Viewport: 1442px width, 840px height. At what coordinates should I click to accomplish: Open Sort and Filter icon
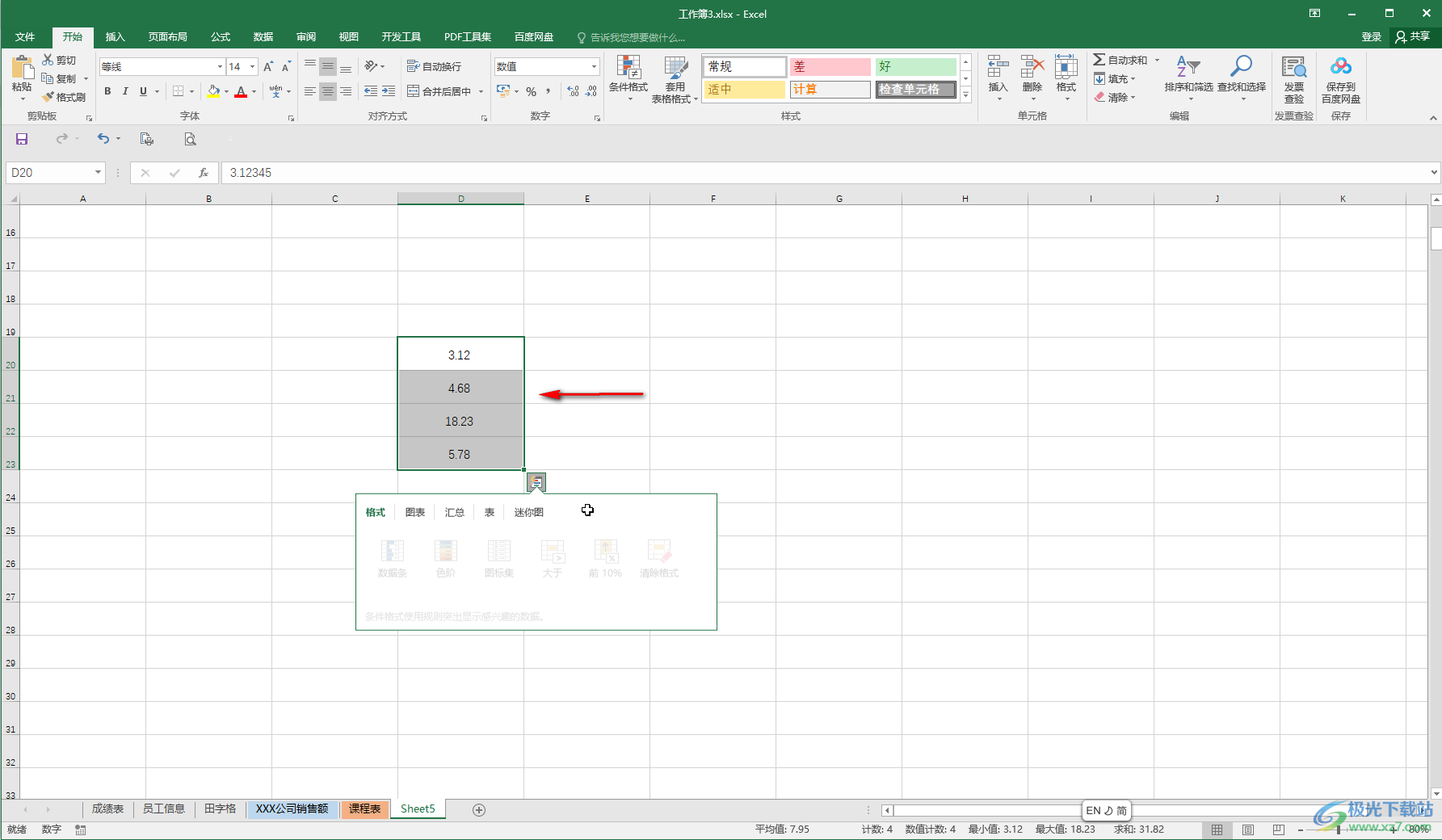1188,66
